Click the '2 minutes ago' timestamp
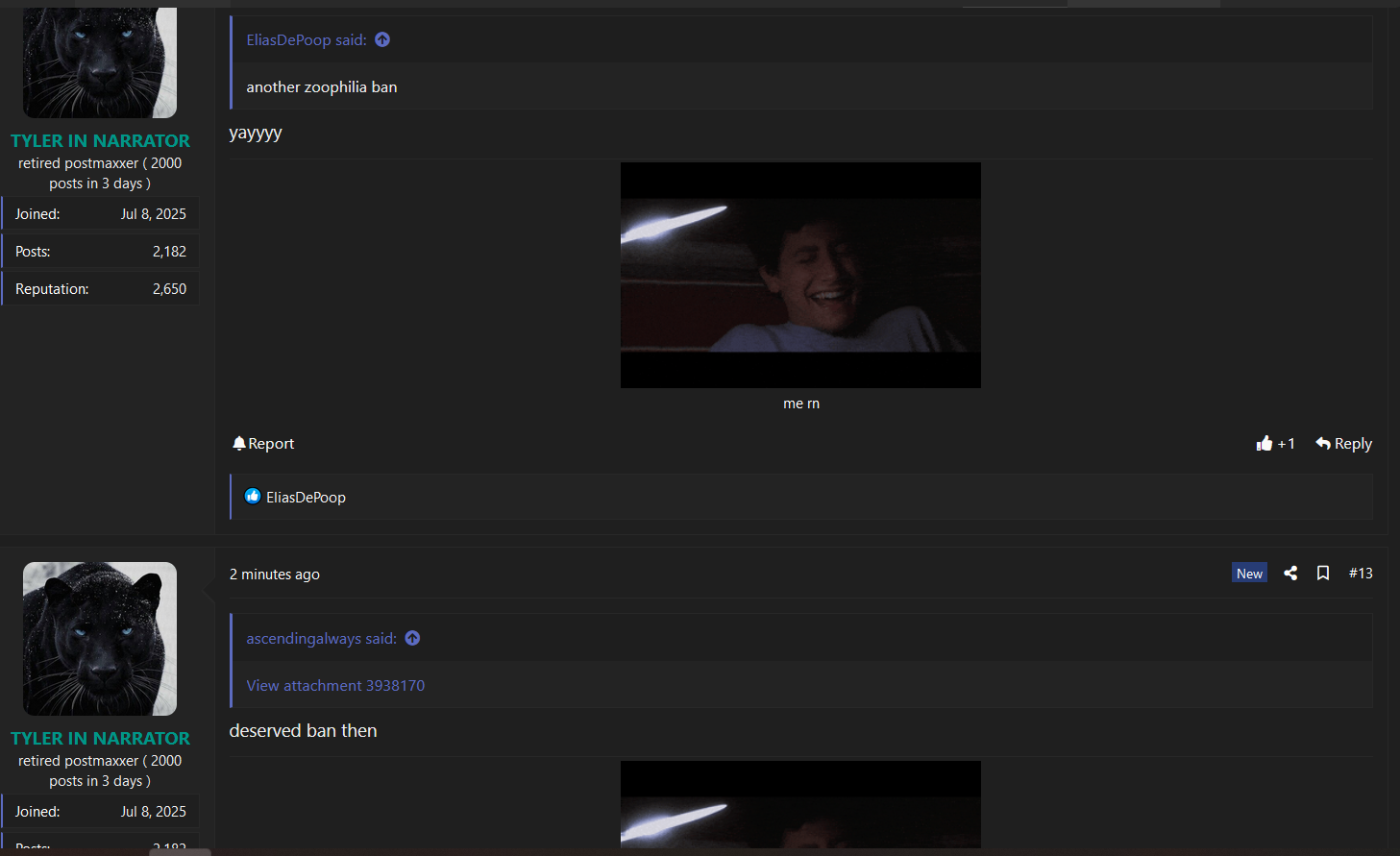This screenshot has height=856, width=1400. tap(275, 574)
